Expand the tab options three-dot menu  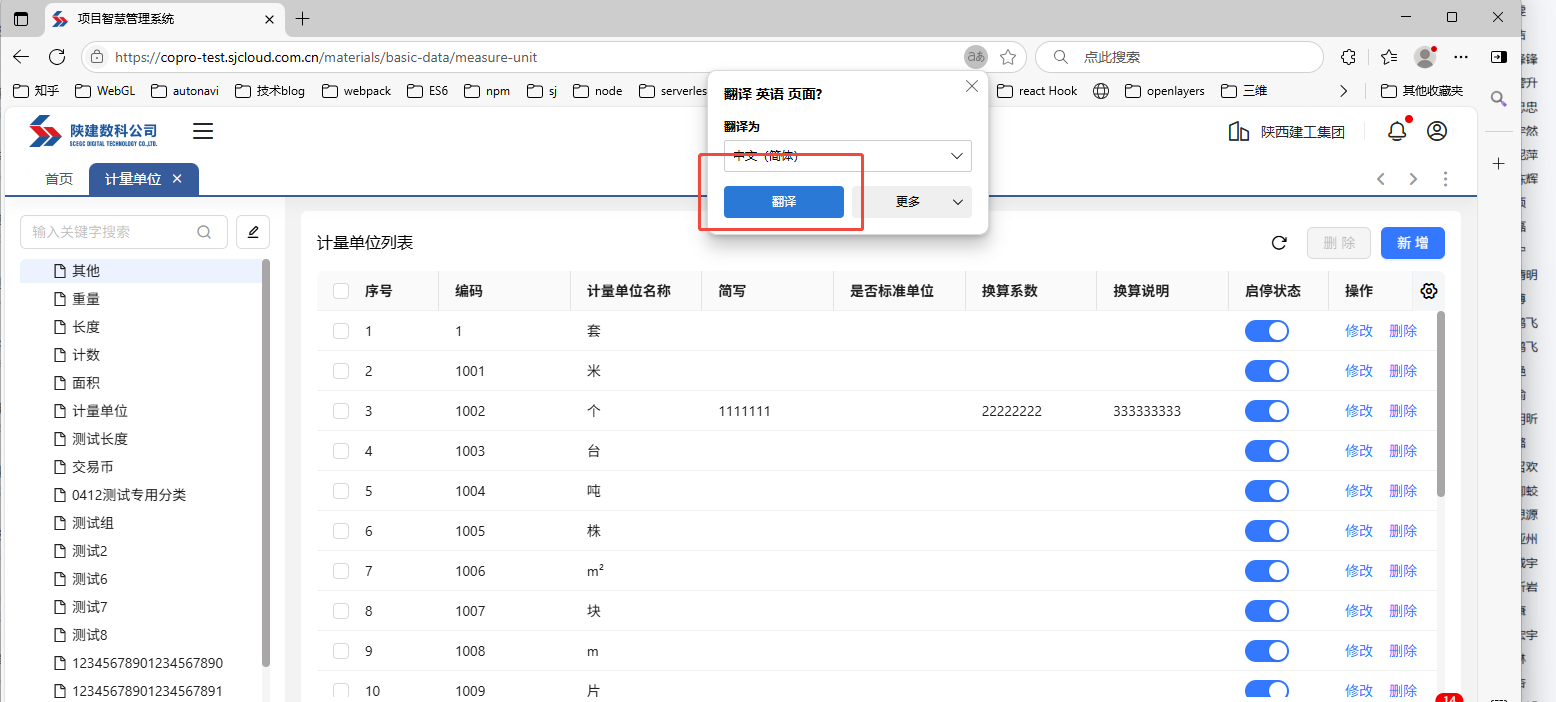tap(1445, 179)
